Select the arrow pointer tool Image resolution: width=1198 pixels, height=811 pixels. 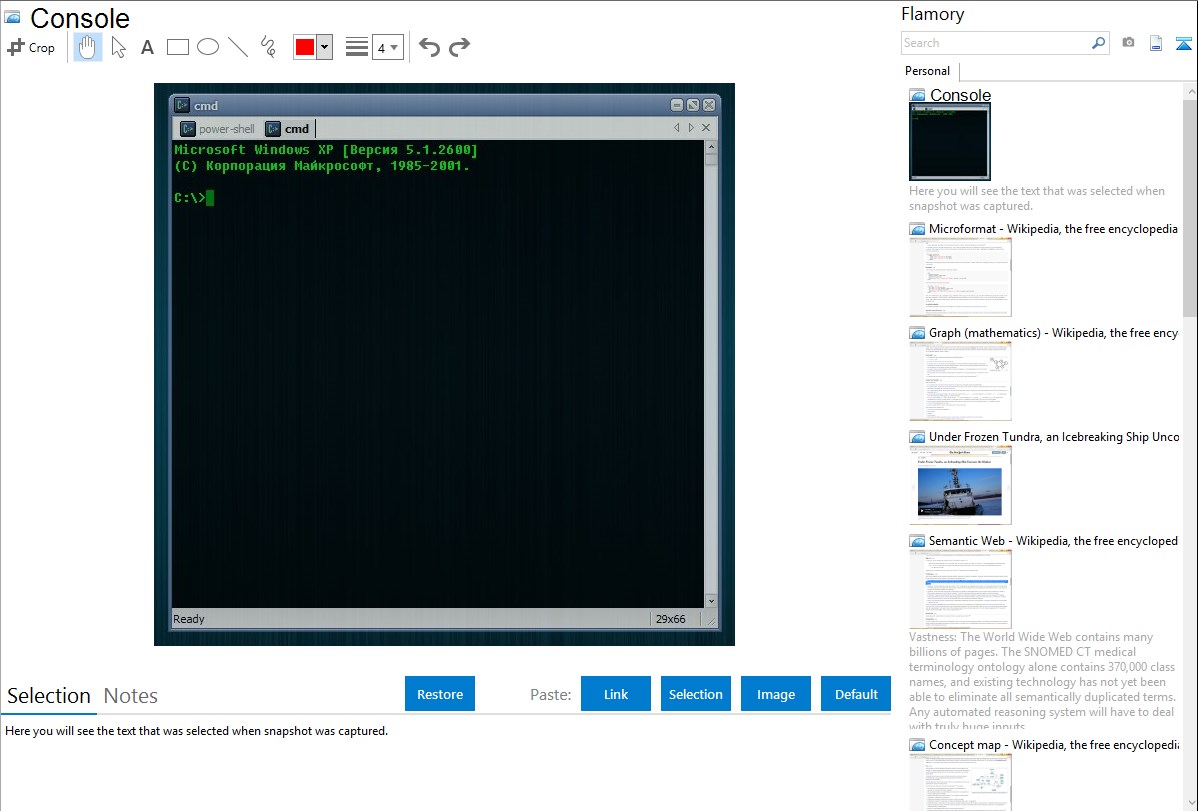coord(118,47)
